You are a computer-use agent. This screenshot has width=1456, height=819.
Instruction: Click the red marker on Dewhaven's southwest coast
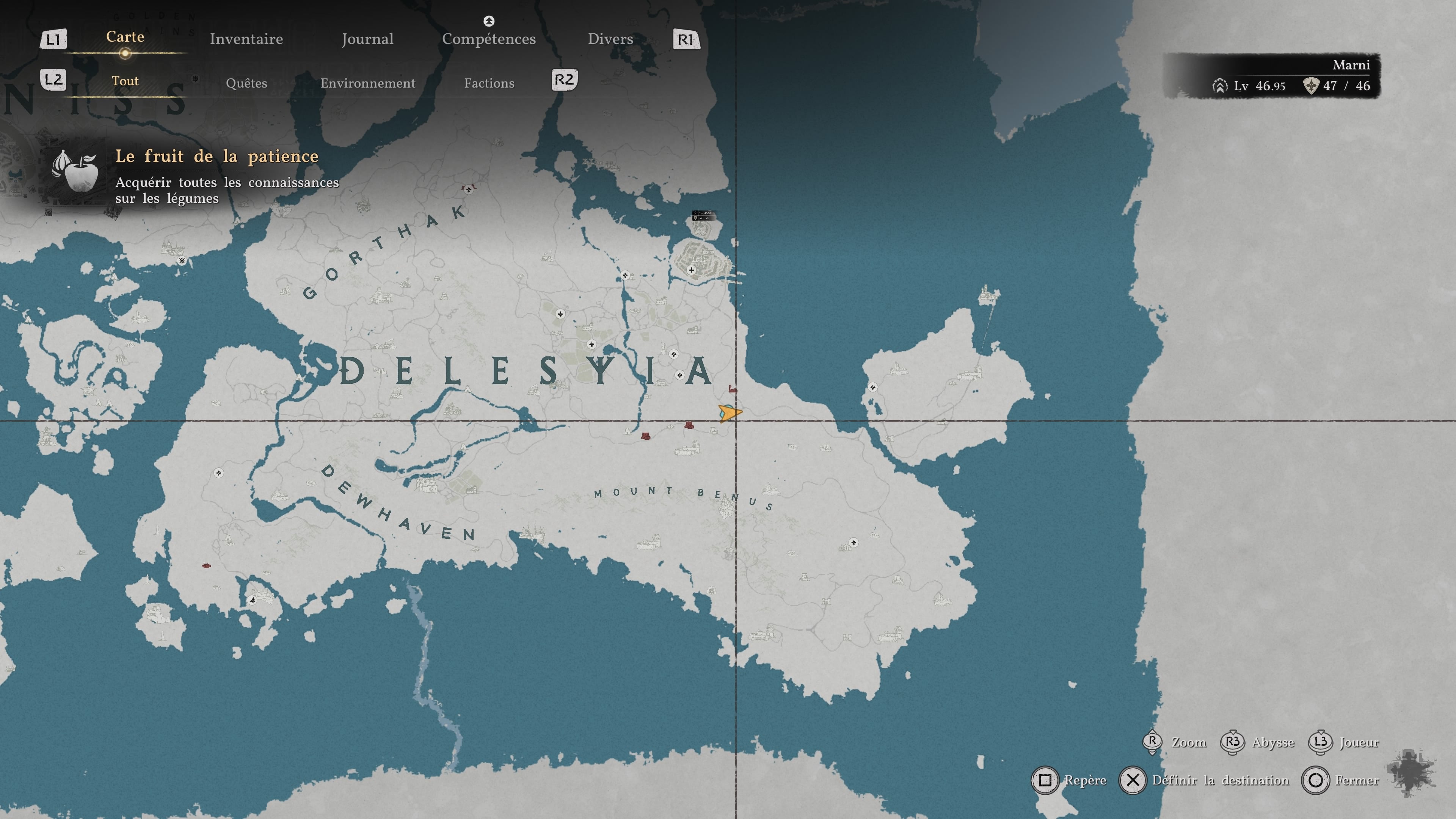[206, 565]
